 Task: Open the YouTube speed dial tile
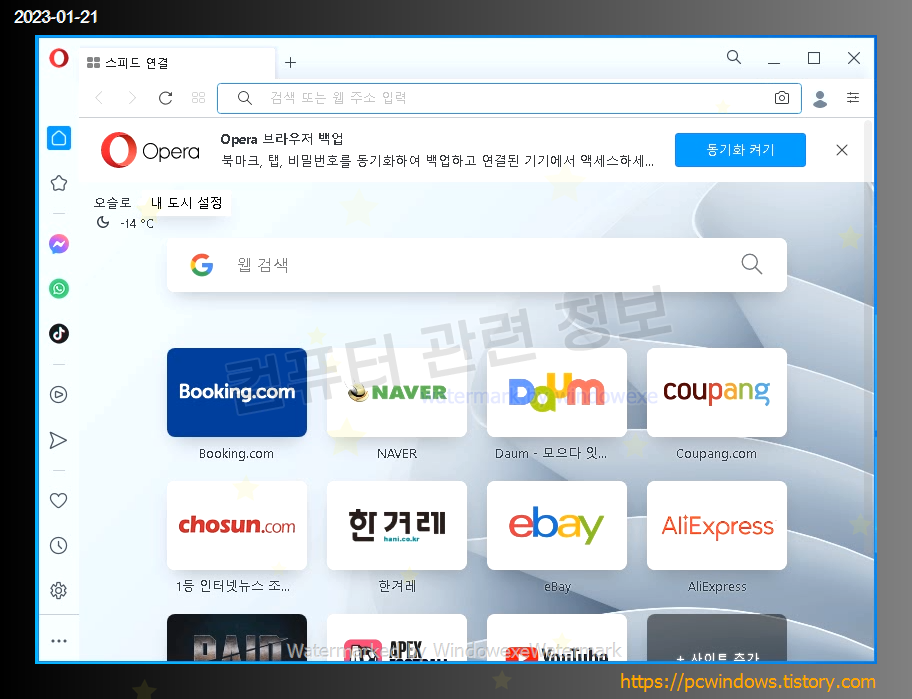pyautogui.click(x=557, y=637)
